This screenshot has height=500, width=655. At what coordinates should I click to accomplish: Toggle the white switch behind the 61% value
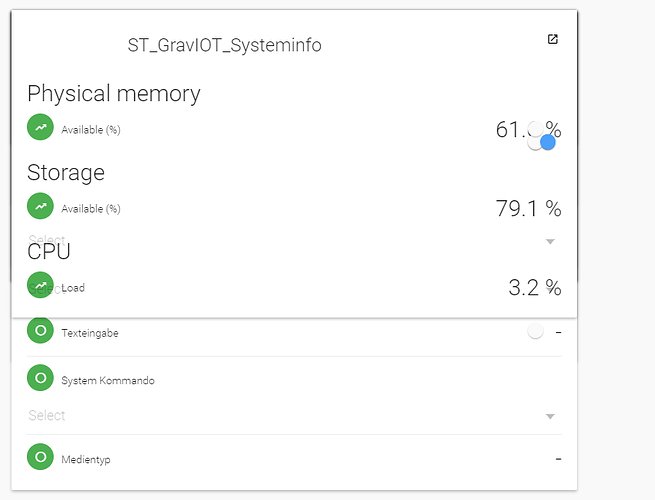coord(536,129)
